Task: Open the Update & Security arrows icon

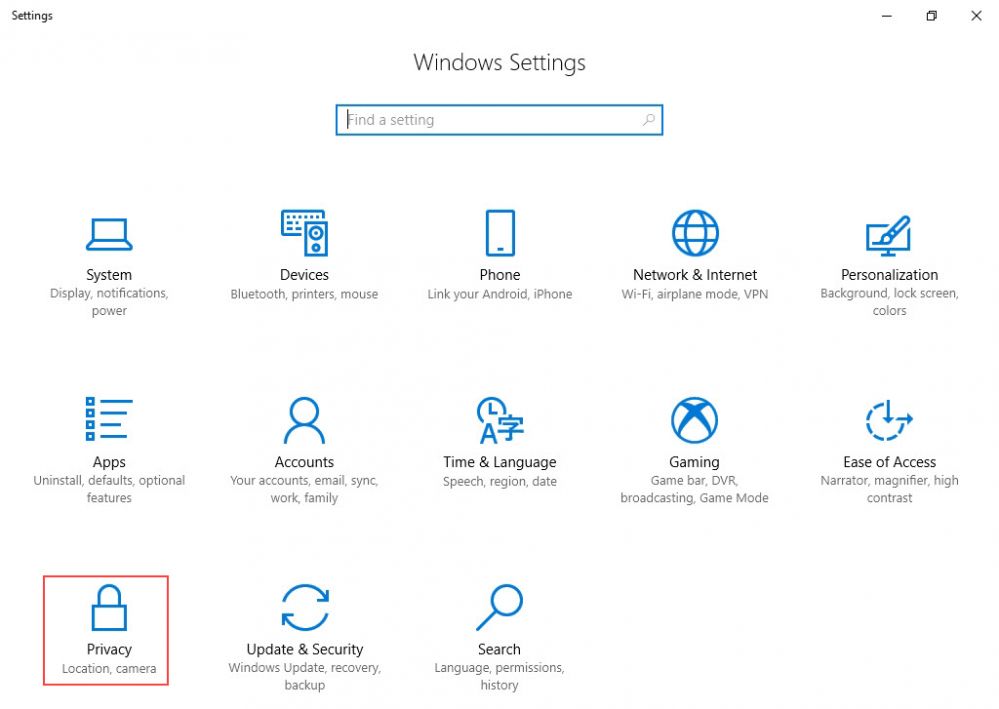Action: point(305,607)
